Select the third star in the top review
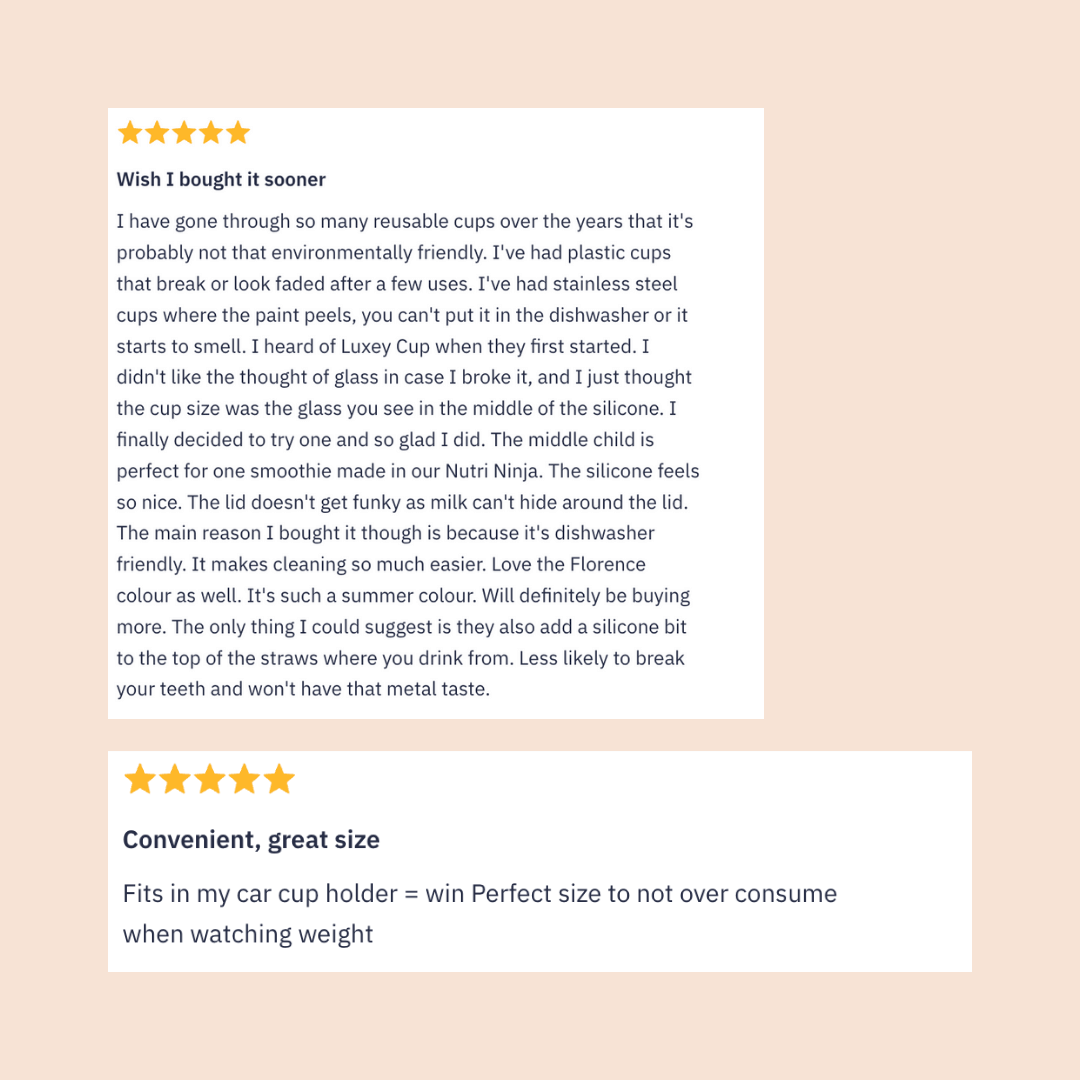Screen dimensions: 1080x1080 click(184, 133)
